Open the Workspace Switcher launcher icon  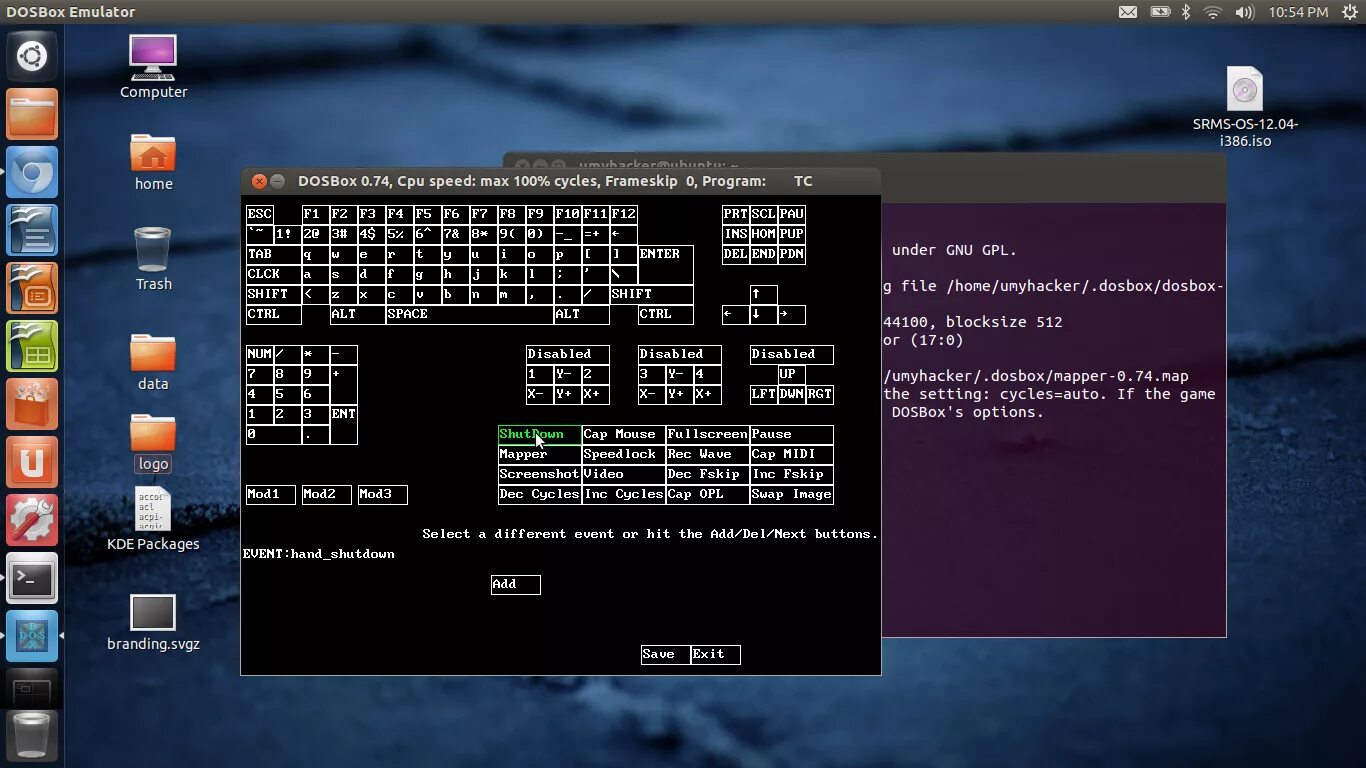tap(32, 689)
